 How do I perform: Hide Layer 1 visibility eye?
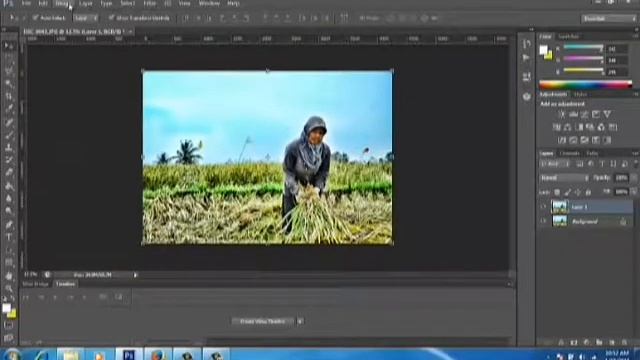pyautogui.click(x=543, y=207)
